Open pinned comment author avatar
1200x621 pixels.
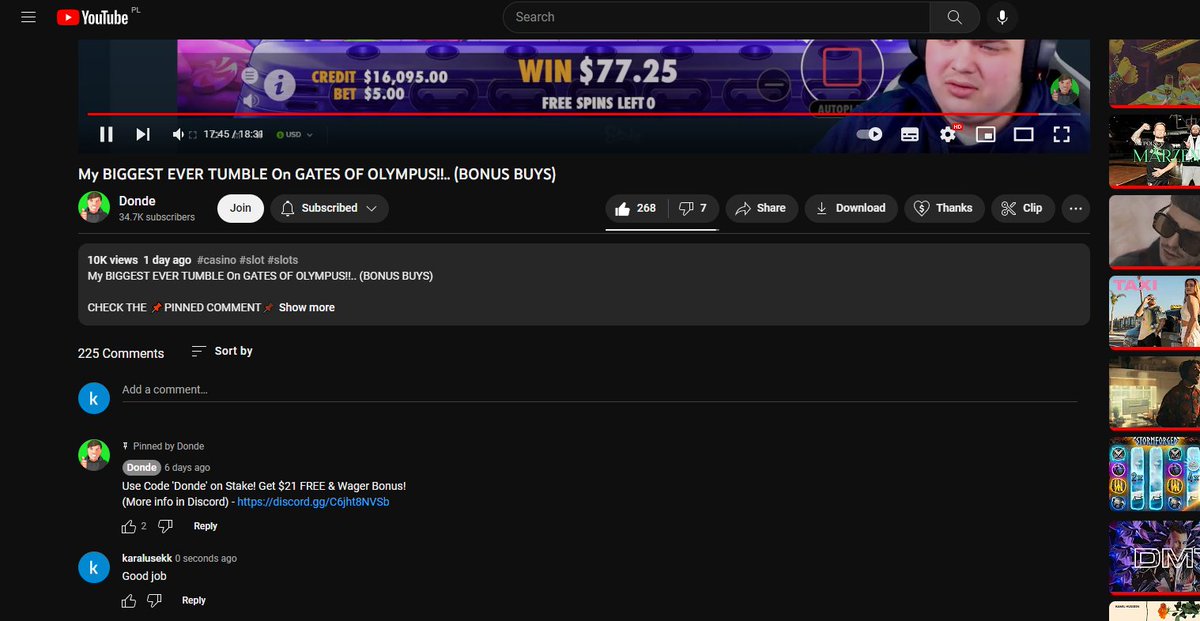click(94, 455)
